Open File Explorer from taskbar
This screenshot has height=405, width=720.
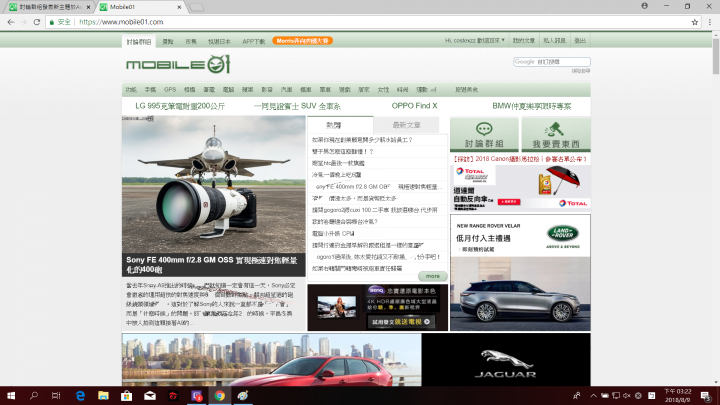[103, 395]
